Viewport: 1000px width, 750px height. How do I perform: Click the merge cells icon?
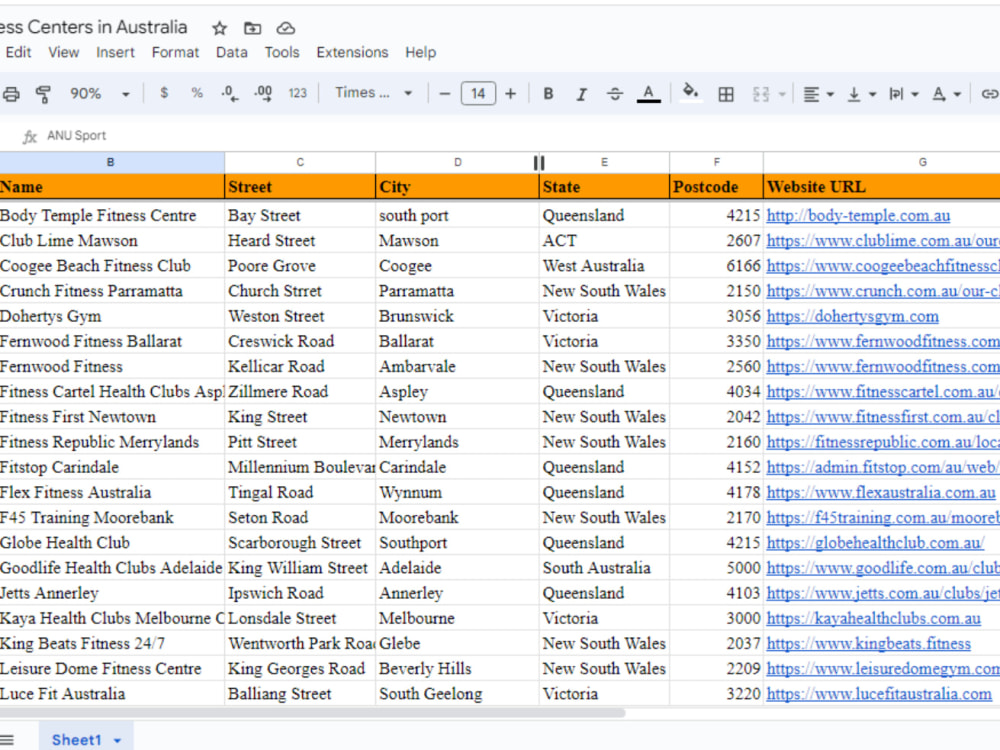point(760,94)
